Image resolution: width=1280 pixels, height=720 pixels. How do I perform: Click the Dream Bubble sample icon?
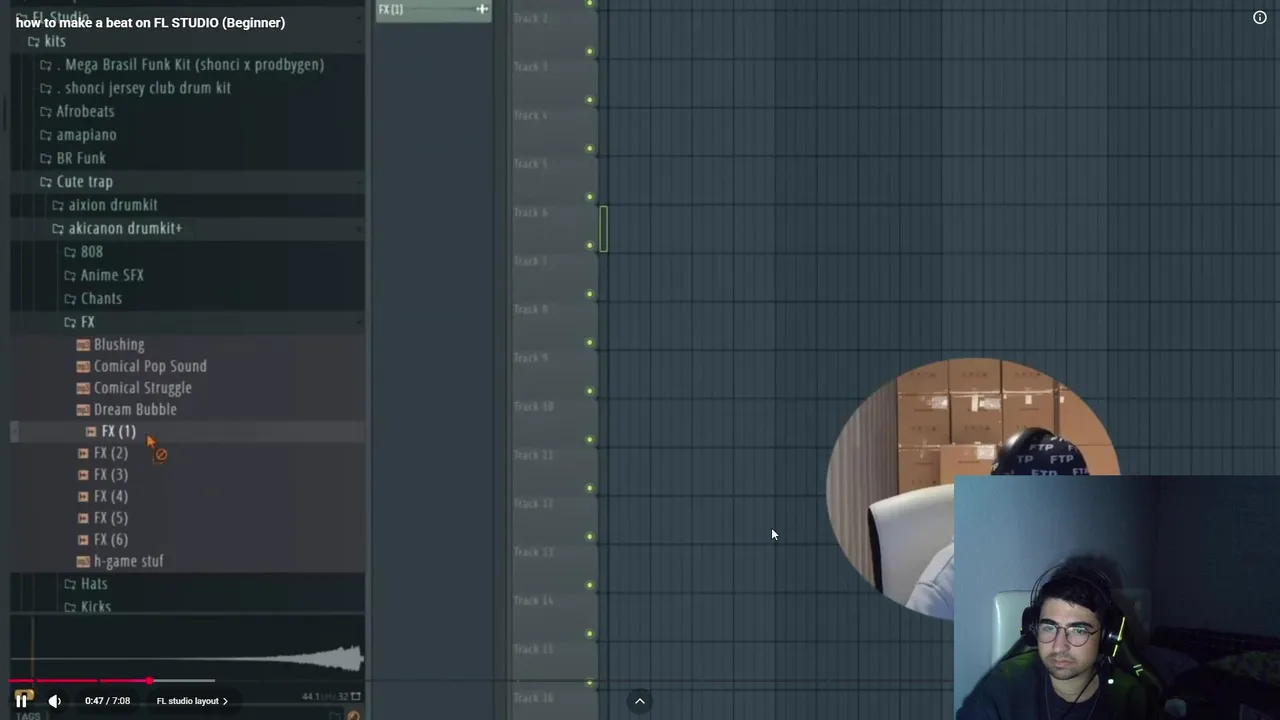83,410
